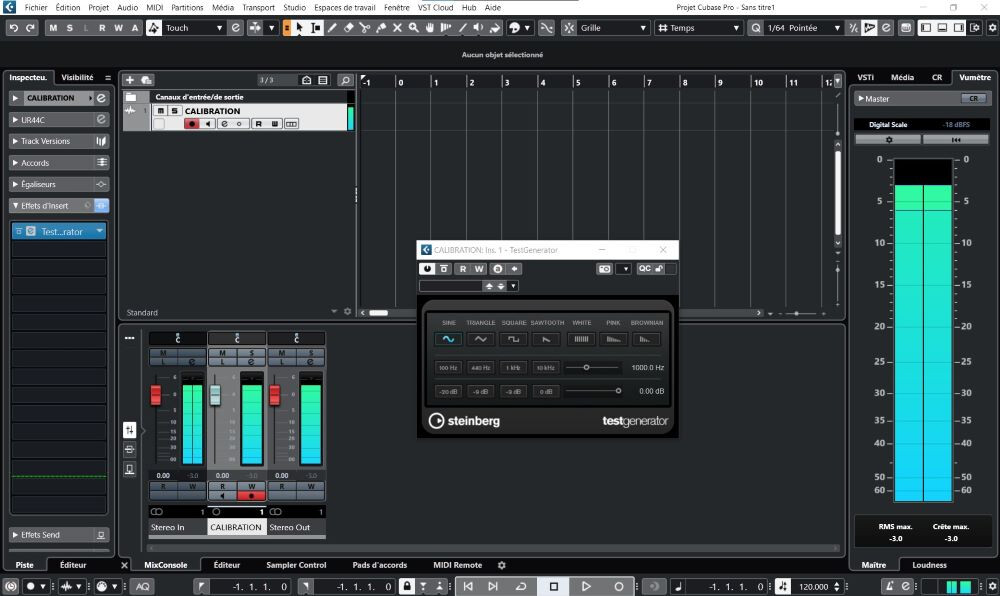
Task: Open the Transport menu
Action: [258, 7]
